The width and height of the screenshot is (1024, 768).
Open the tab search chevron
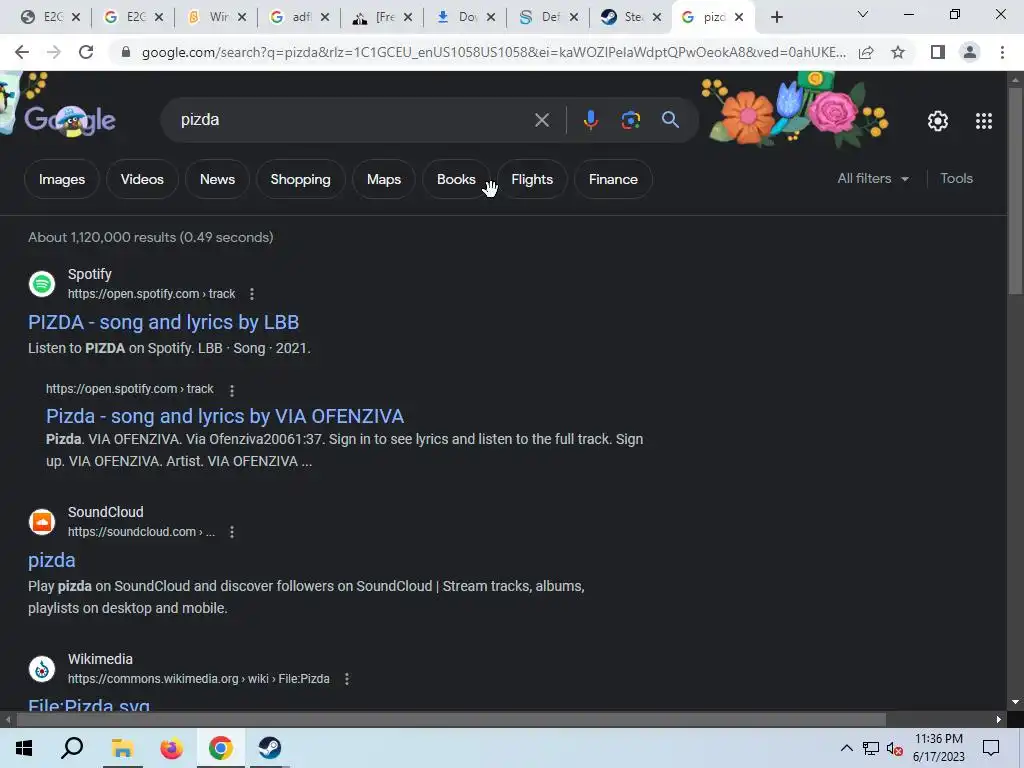tap(863, 14)
